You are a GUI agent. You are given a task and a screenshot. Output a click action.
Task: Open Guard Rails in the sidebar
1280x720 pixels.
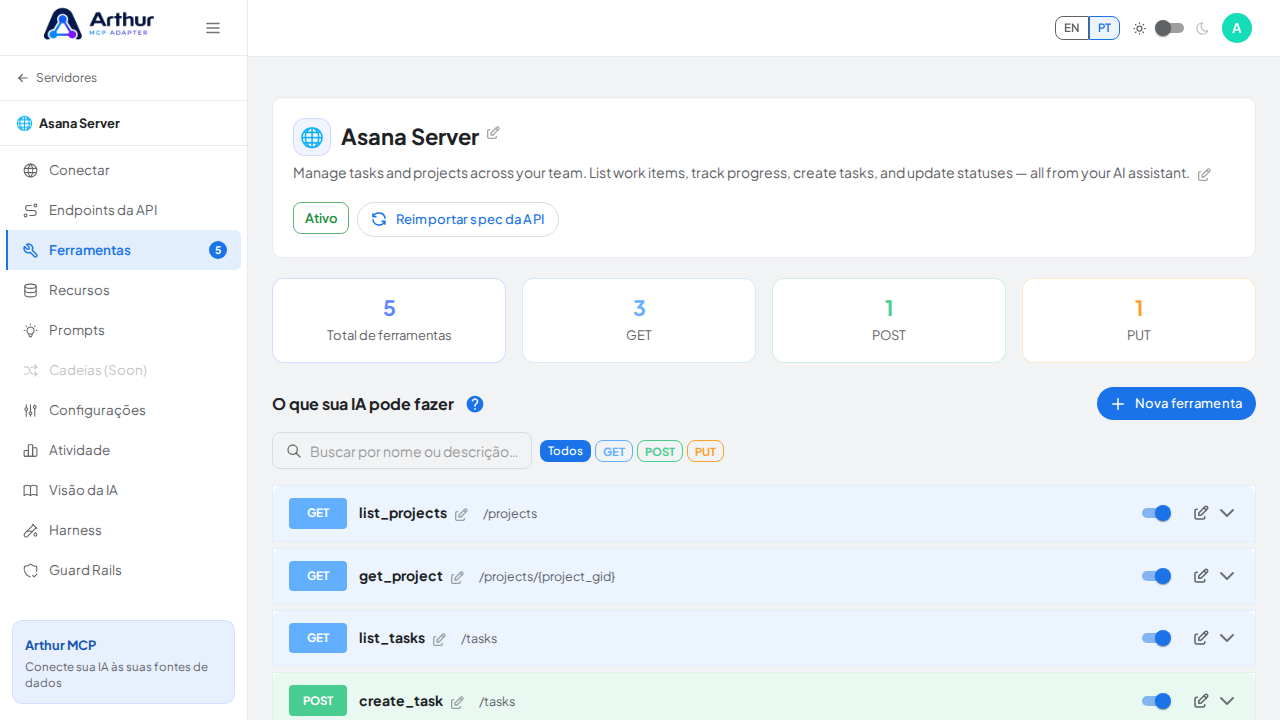pos(123,570)
